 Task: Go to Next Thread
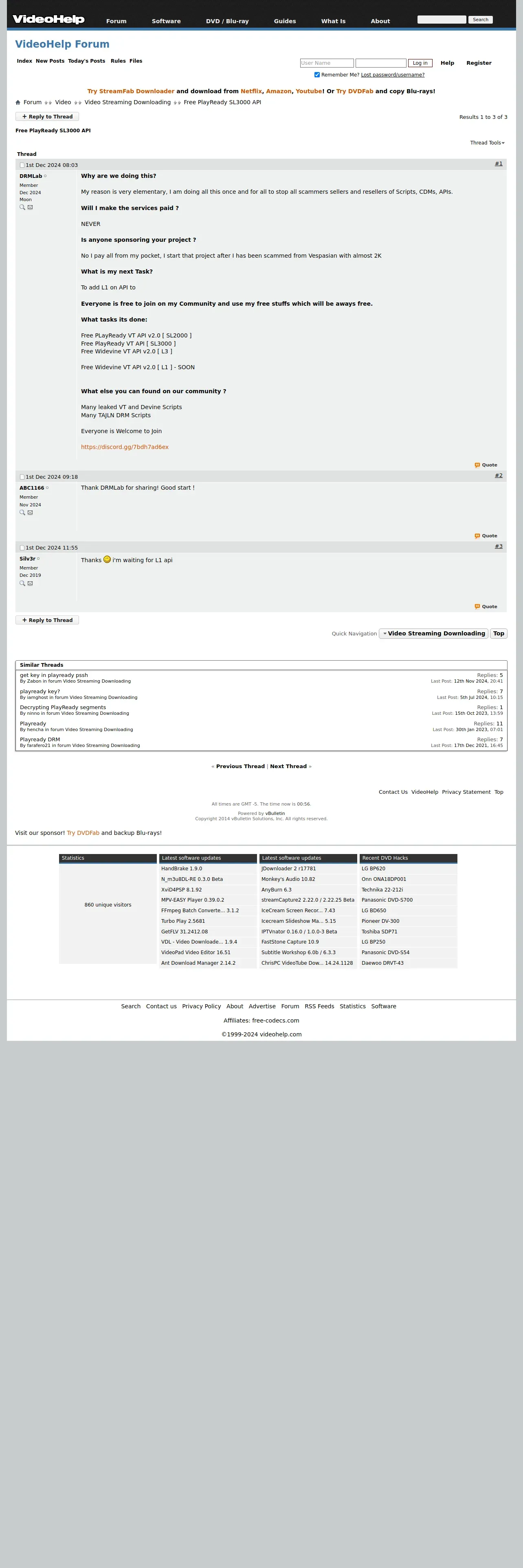point(288,767)
